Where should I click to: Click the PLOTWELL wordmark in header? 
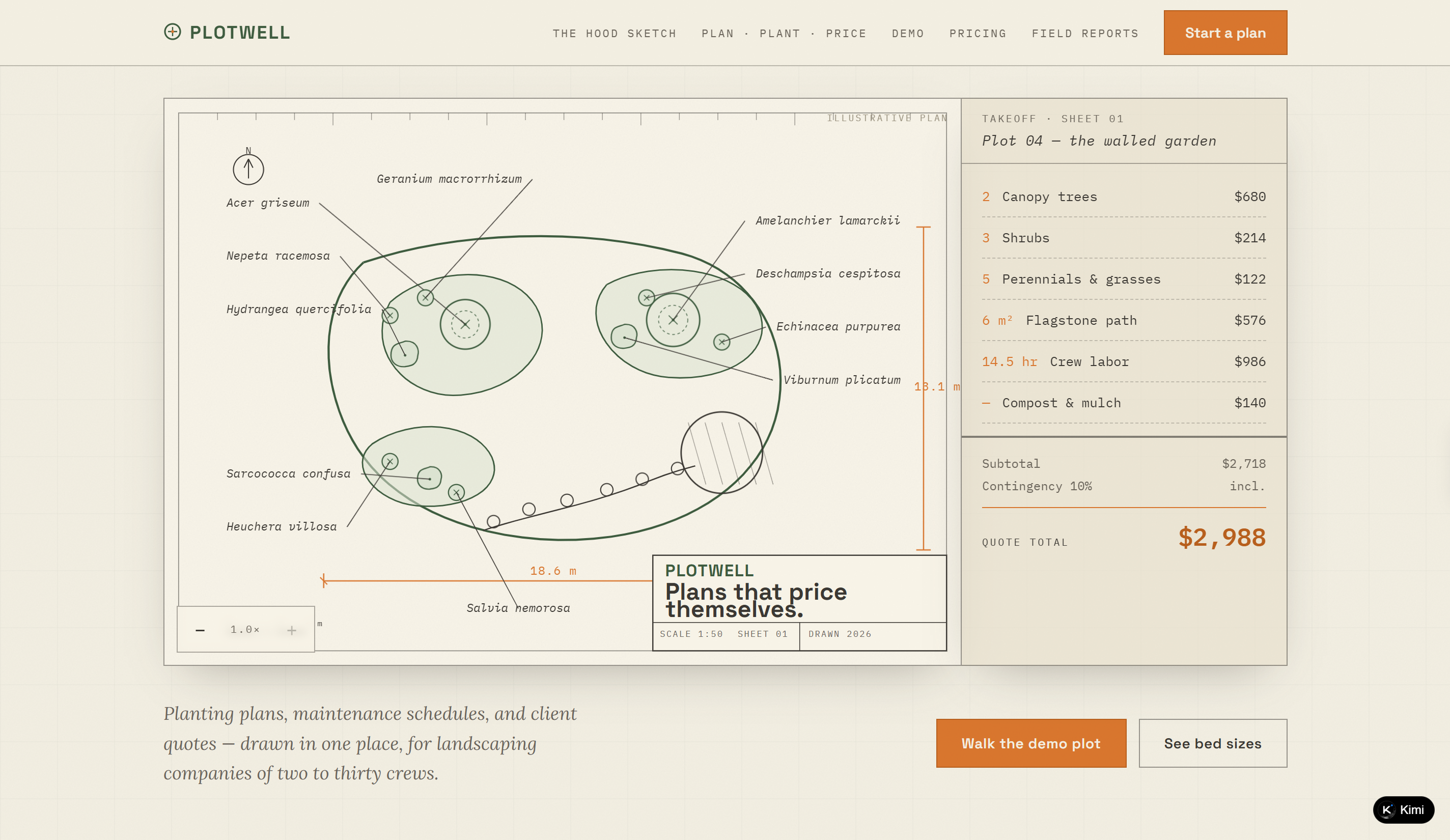[x=240, y=32]
